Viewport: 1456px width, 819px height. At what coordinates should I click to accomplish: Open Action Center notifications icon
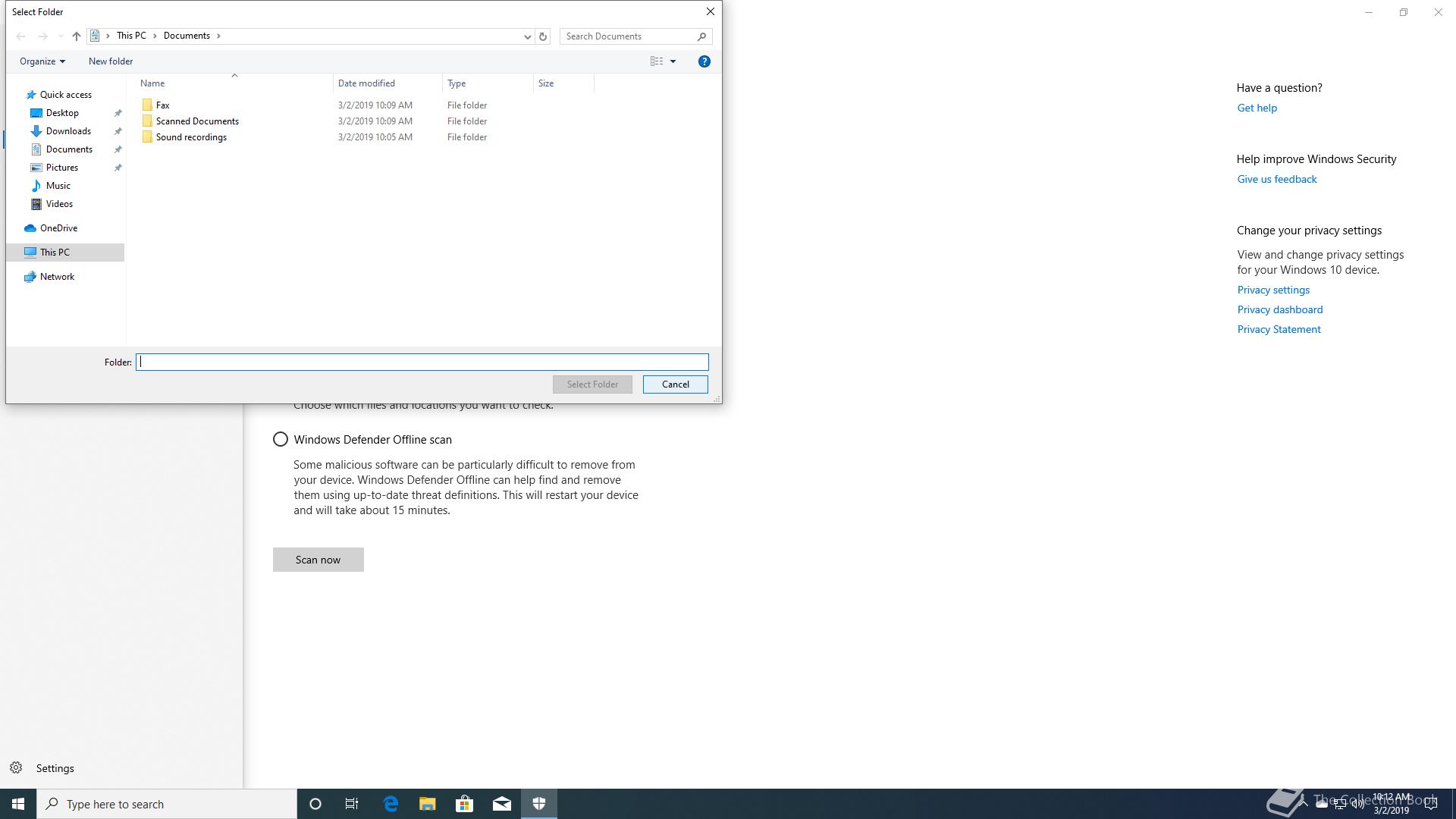point(1431,804)
